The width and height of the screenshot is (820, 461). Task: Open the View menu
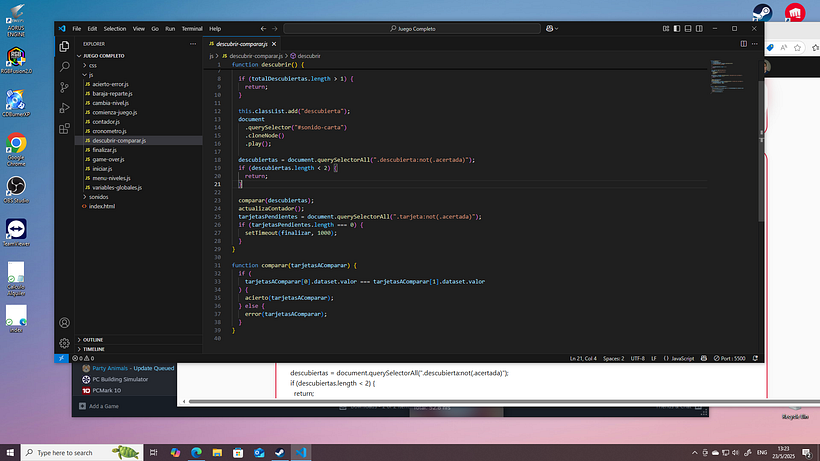(x=139, y=29)
